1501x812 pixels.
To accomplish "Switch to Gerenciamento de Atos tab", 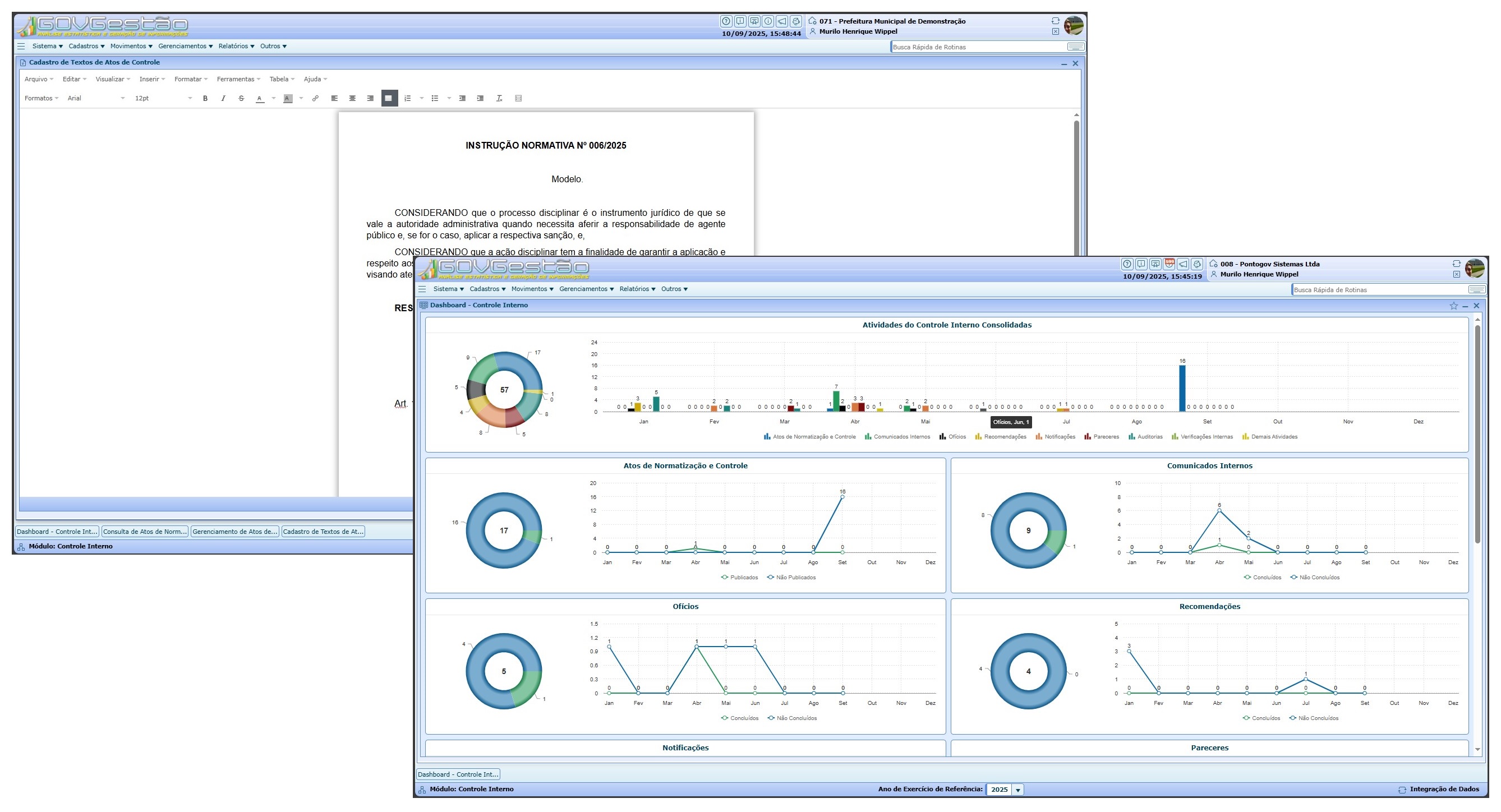I will tap(235, 531).
